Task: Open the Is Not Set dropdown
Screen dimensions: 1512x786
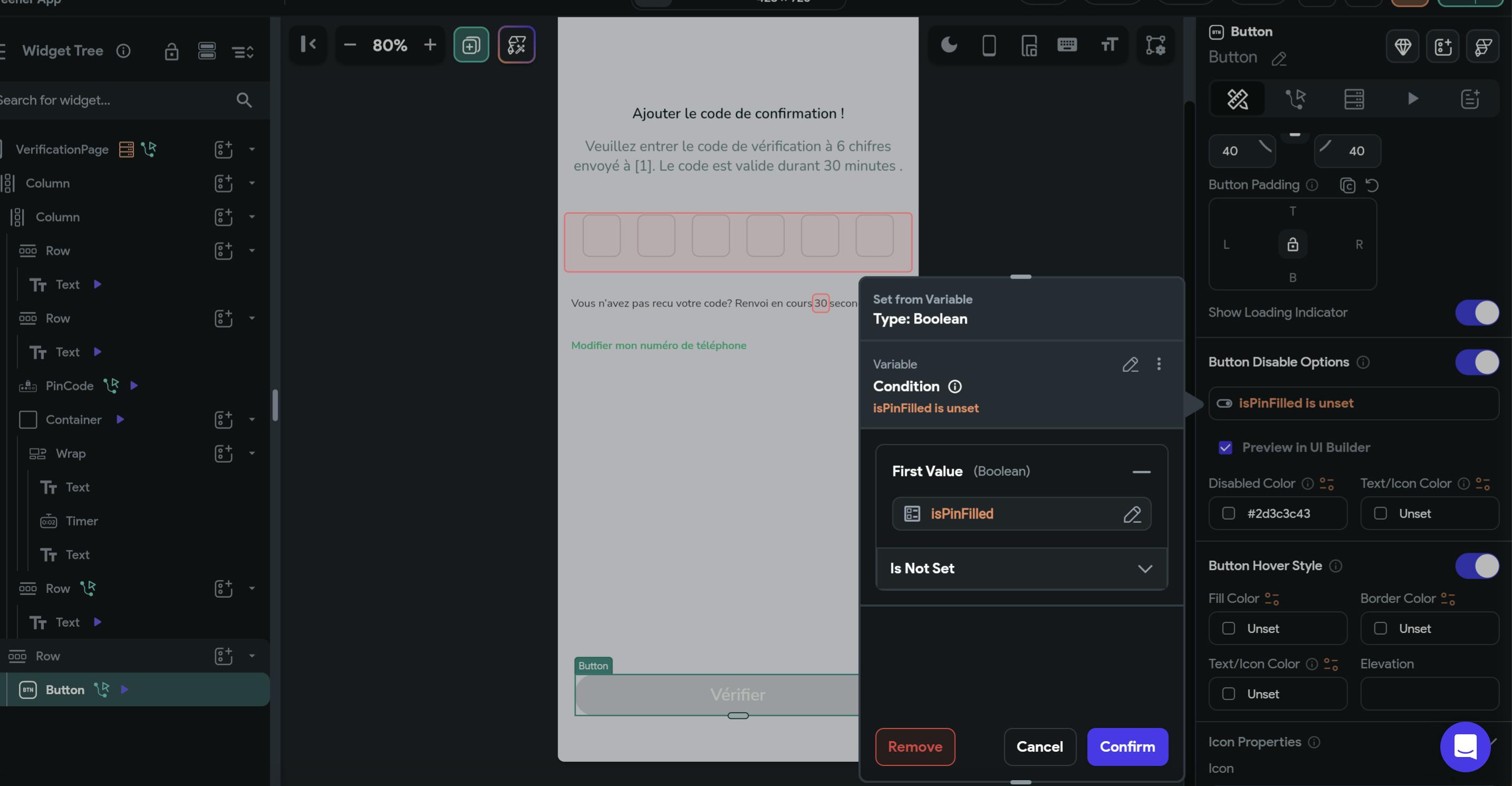Action: click(x=1021, y=568)
